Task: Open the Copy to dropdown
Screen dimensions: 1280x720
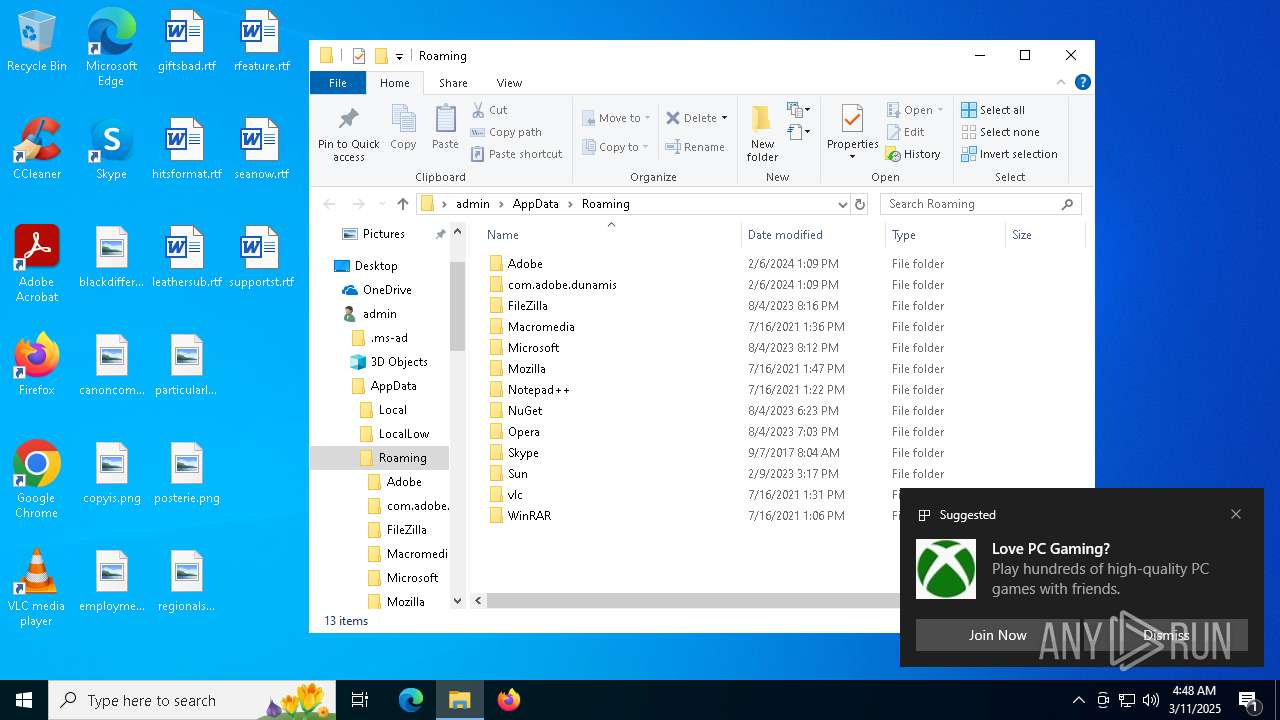Action: [616, 147]
